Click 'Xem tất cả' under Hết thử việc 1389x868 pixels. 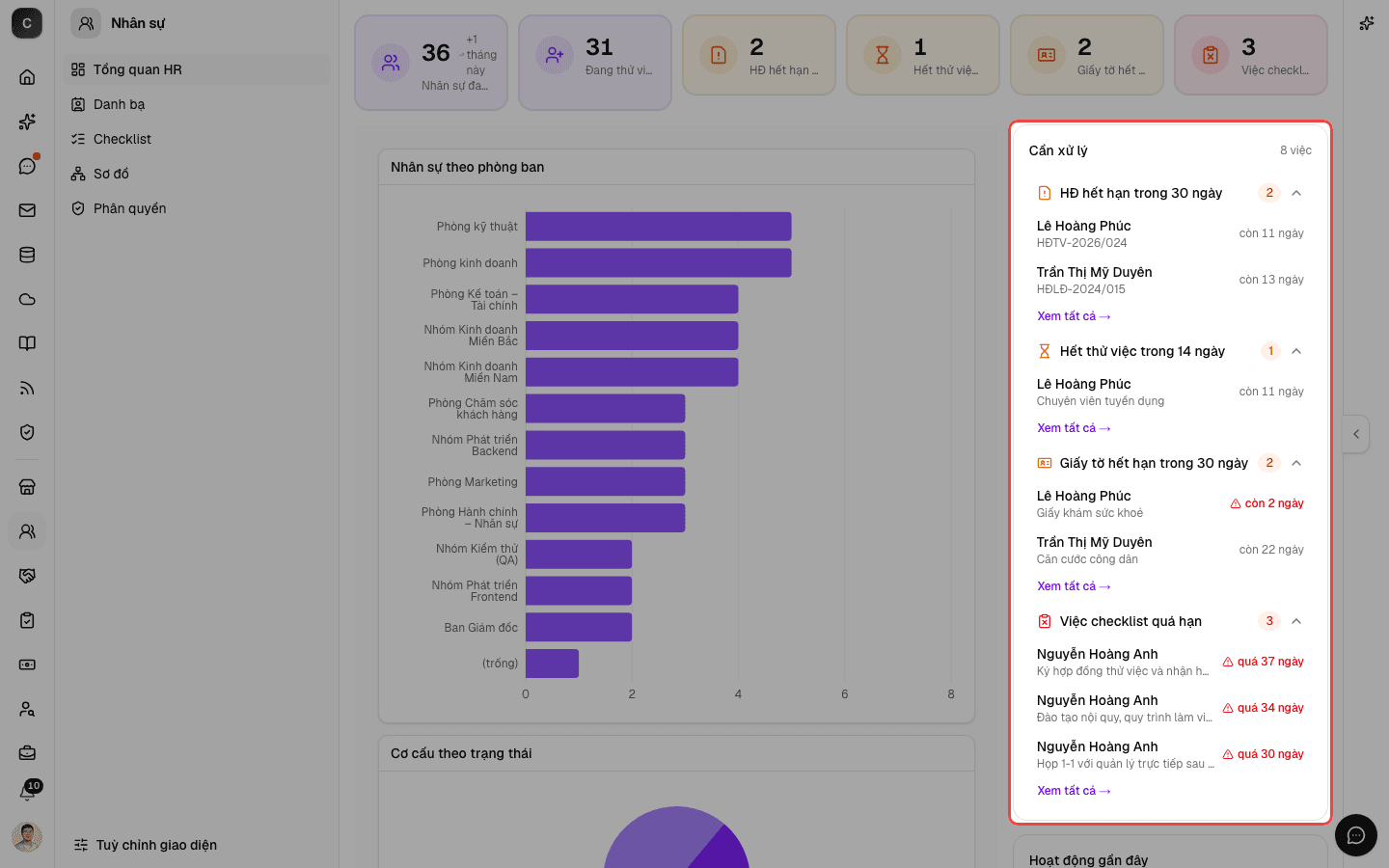pos(1074,428)
